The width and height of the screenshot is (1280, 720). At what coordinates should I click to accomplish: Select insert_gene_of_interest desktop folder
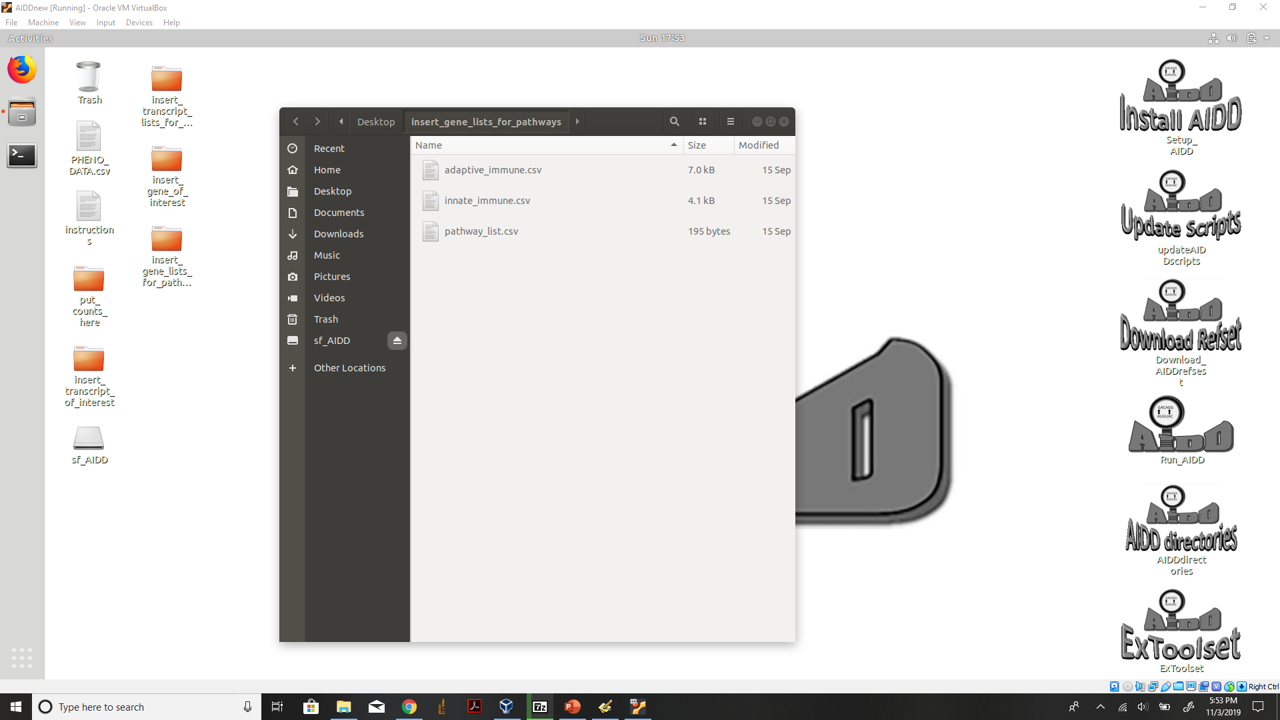coord(167,176)
